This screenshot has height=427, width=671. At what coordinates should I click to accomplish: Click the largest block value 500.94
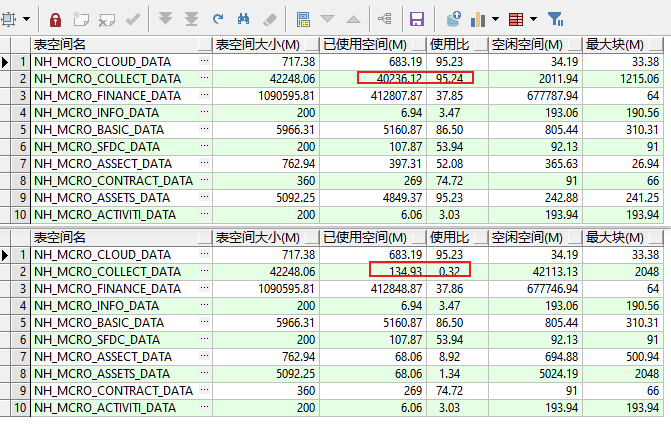642,357
